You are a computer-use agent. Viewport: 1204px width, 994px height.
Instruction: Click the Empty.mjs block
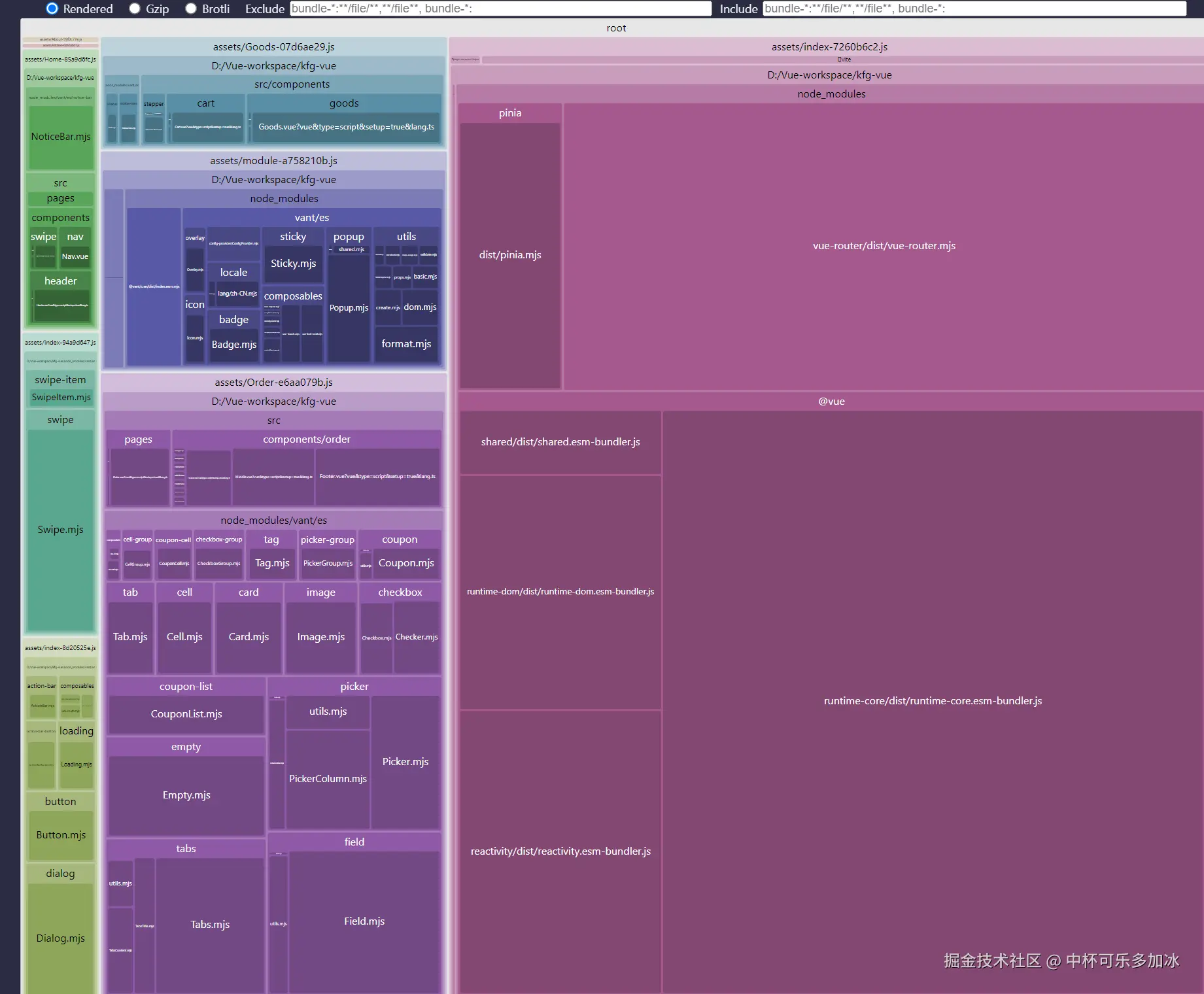[x=186, y=795]
